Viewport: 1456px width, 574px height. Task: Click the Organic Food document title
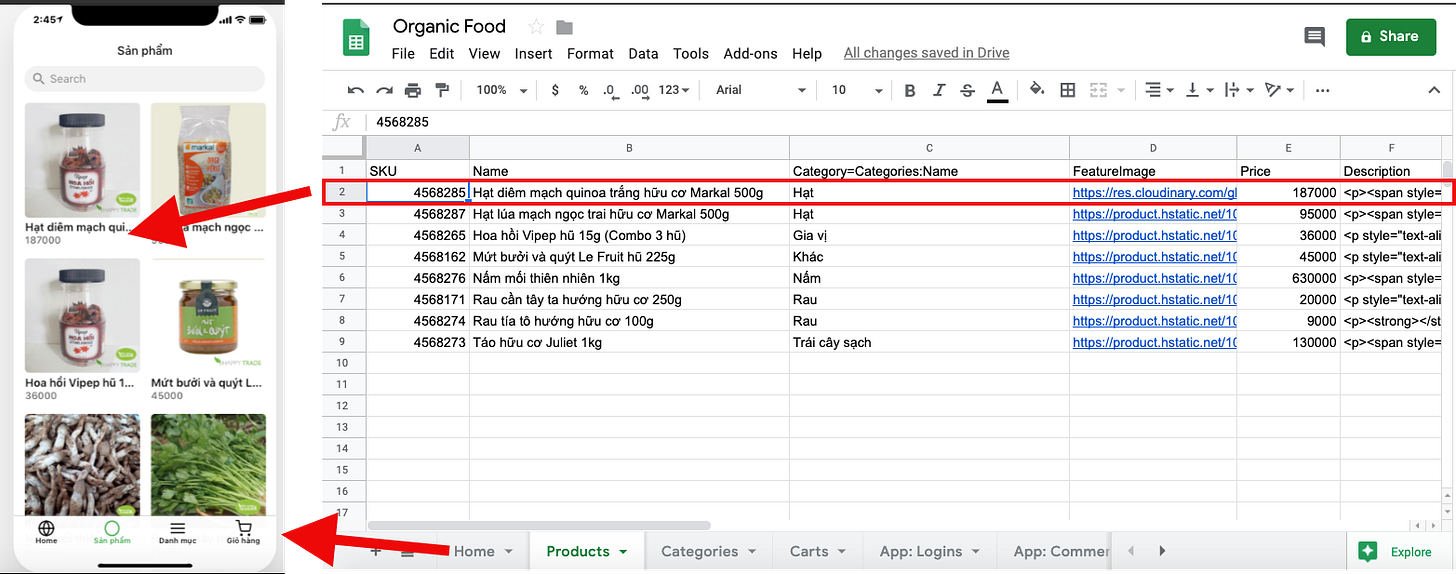pyautogui.click(x=449, y=26)
